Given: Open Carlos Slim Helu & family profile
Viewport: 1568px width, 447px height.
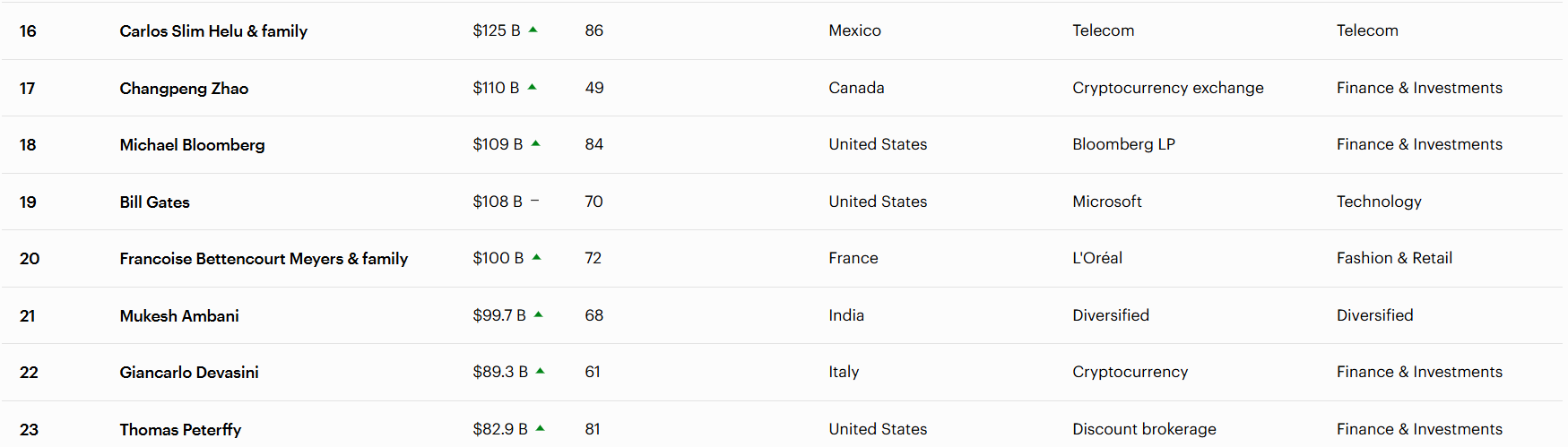Looking at the screenshot, I should coord(213,31).
